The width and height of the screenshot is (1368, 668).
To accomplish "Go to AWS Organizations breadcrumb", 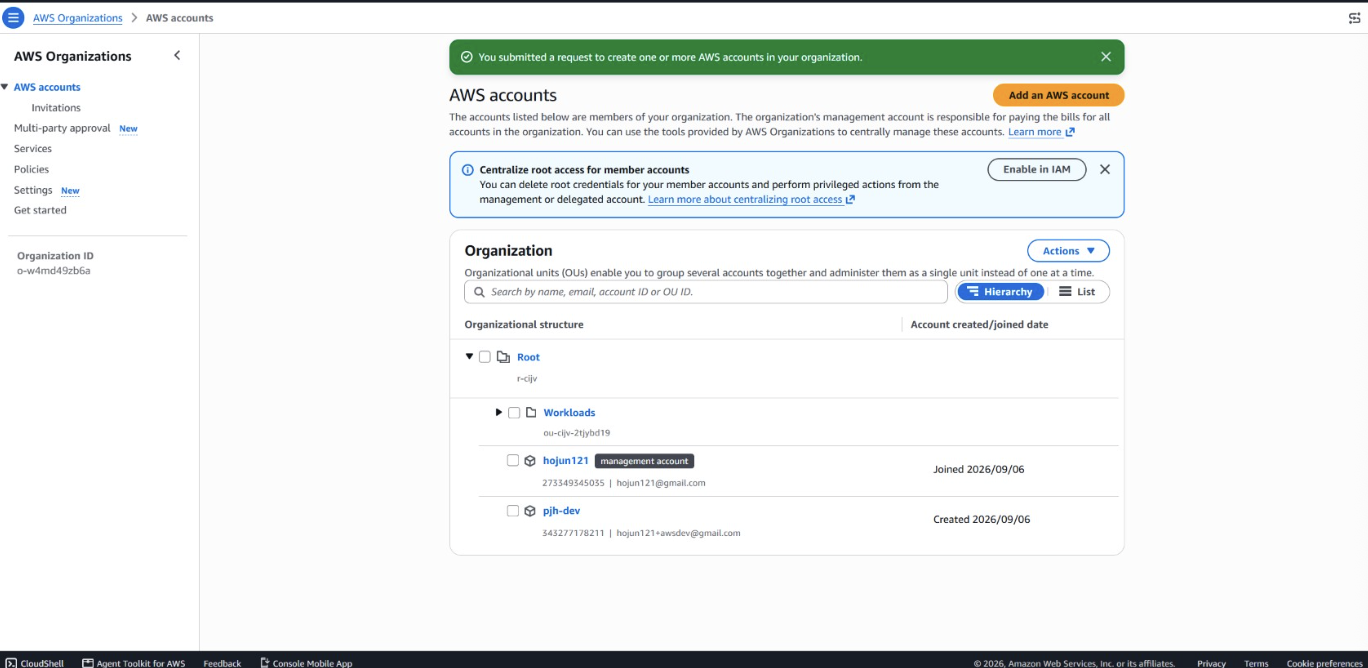I will pos(78,18).
